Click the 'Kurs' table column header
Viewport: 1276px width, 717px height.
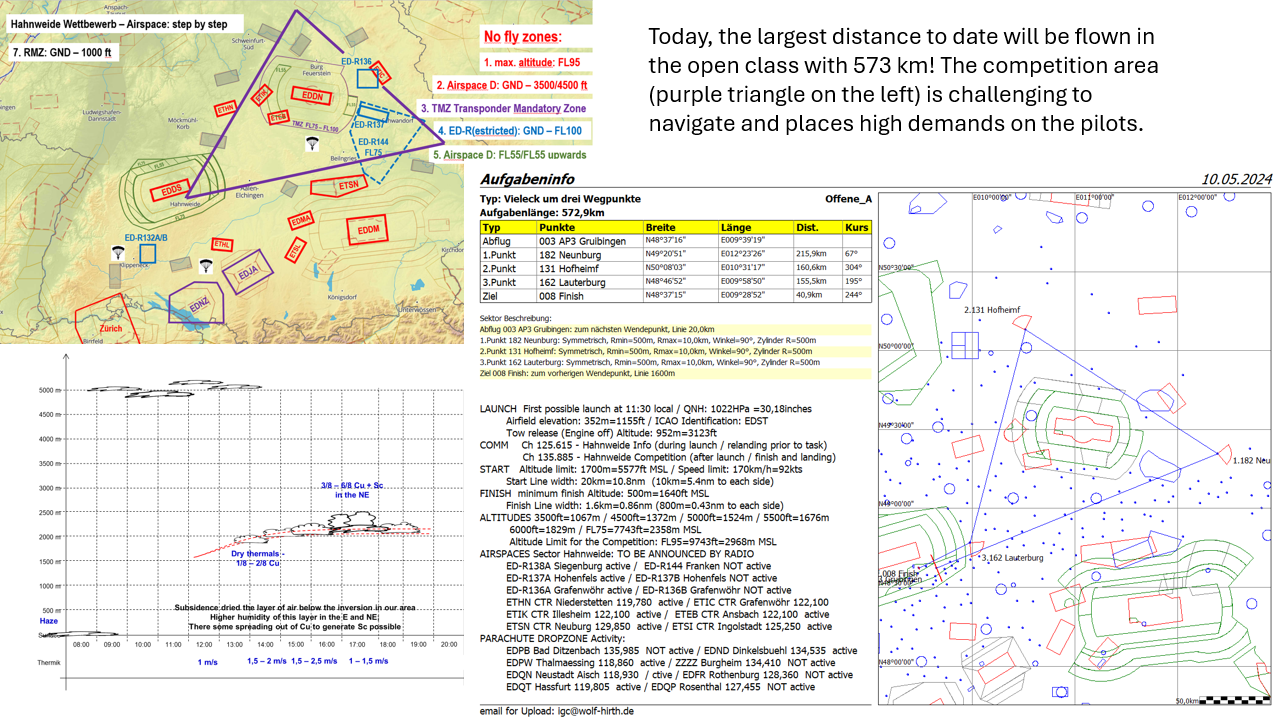[x=857, y=227]
